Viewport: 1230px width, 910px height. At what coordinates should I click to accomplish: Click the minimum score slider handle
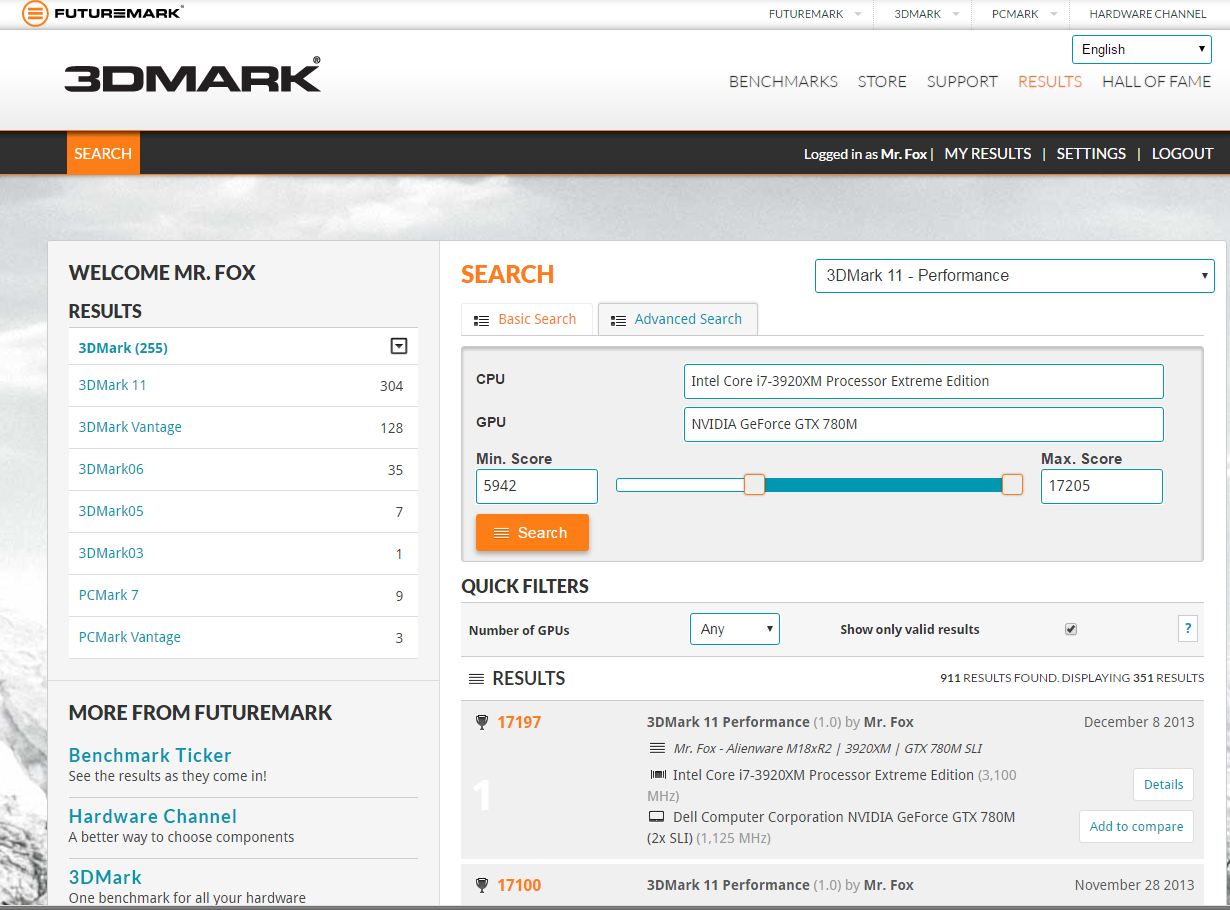(x=754, y=485)
